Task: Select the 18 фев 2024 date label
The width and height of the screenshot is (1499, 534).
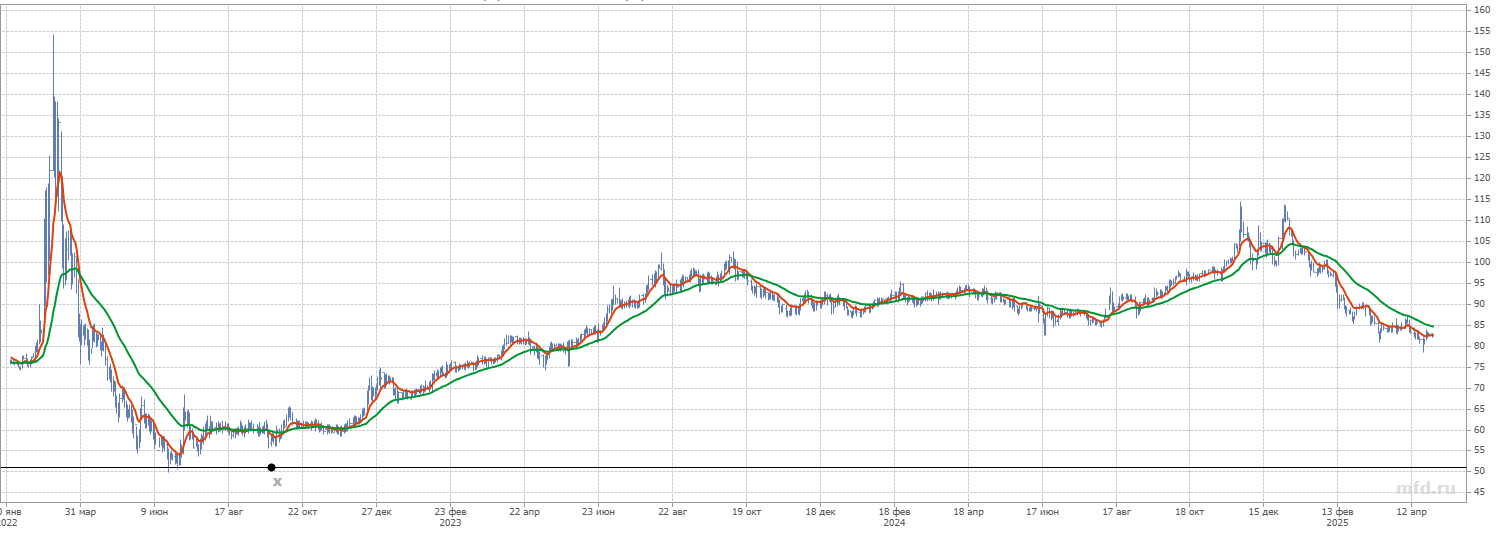Action: (x=894, y=510)
